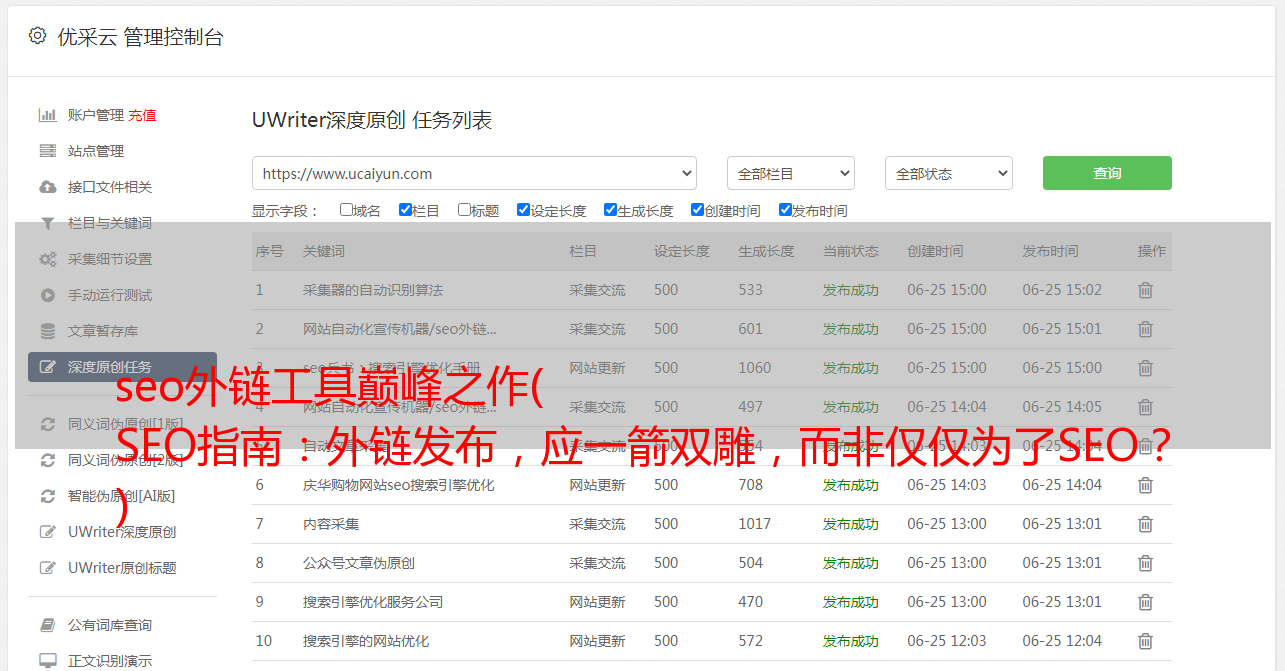Viewport: 1285px width, 671px height.
Task: Click the 生成长度 column header
Action: point(766,251)
